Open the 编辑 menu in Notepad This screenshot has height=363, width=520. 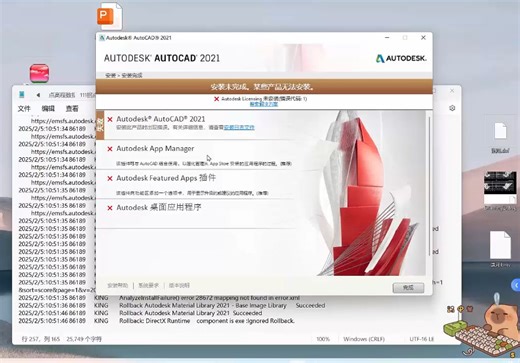(48, 109)
